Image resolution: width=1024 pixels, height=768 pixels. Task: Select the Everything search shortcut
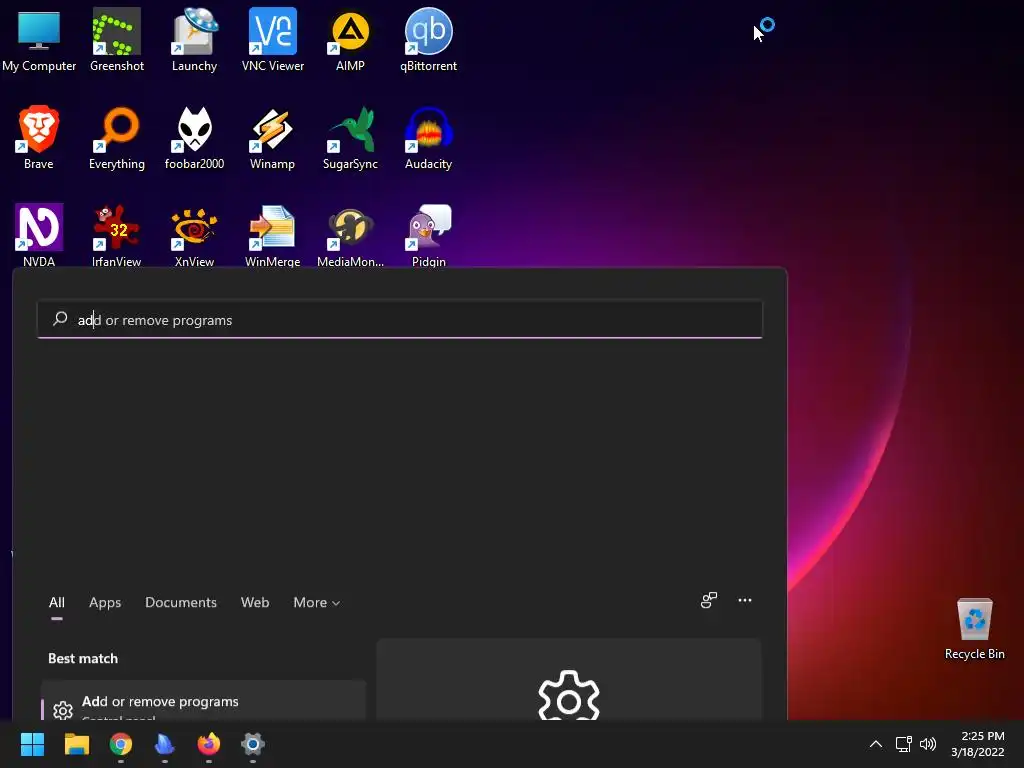tap(117, 138)
